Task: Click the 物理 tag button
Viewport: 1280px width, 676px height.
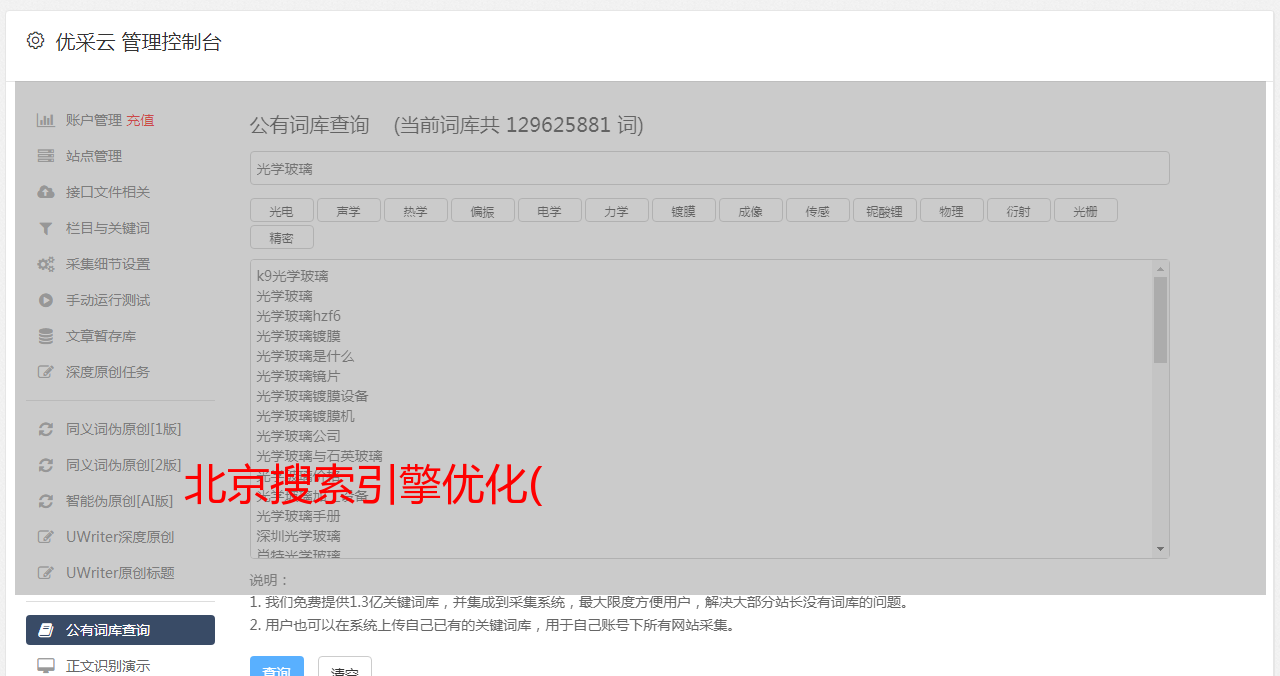Action: (951, 210)
